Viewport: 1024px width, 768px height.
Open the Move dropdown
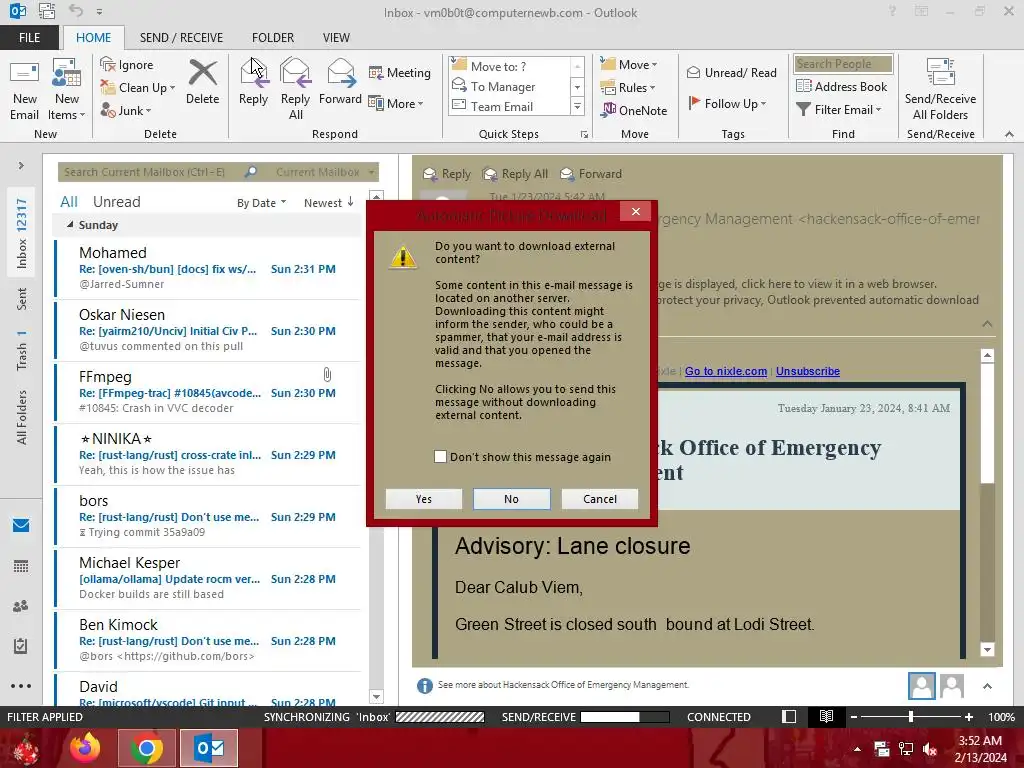(x=629, y=64)
